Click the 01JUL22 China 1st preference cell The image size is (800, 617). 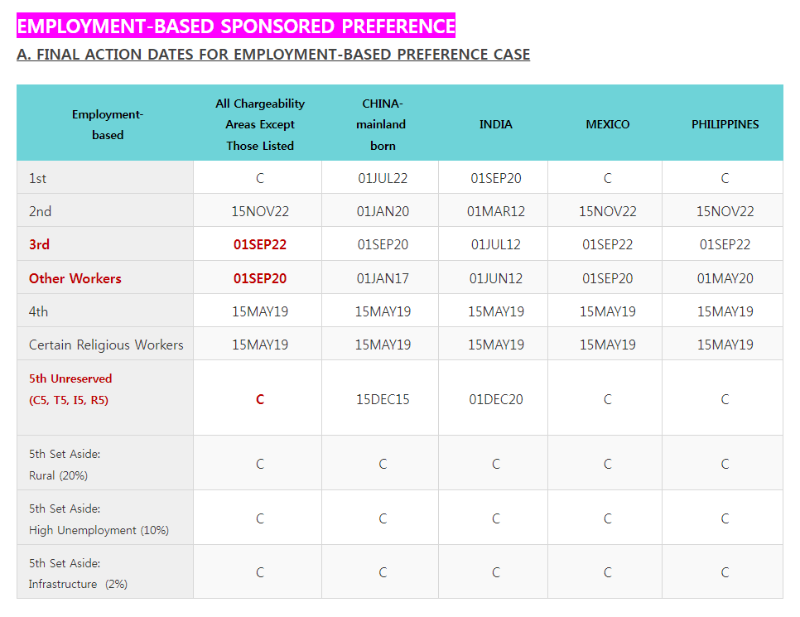coord(383,178)
